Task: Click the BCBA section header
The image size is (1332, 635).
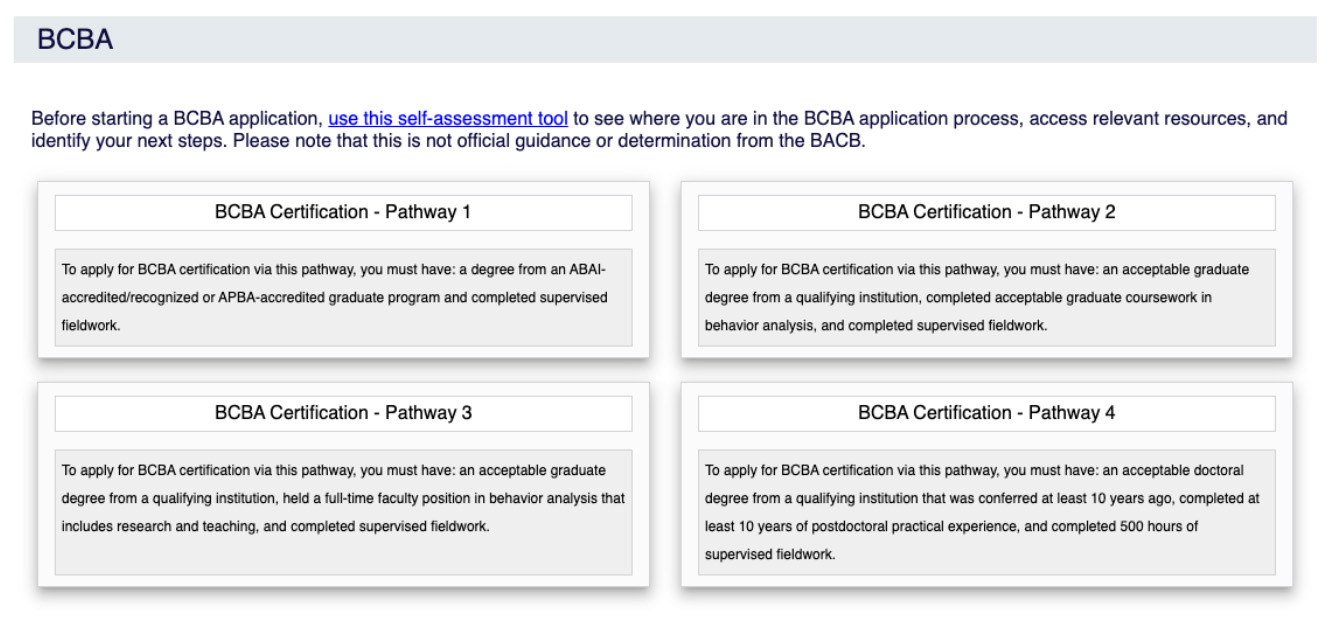Action: tap(665, 40)
